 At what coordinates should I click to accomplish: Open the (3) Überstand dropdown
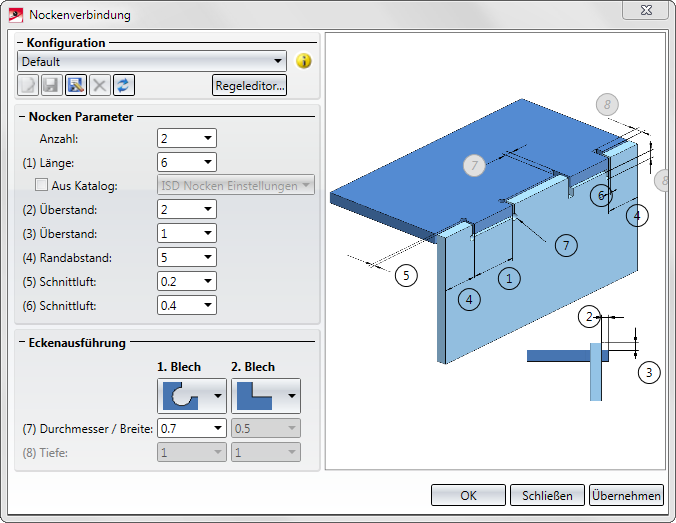pyautogui.click(x=208, y=233)
